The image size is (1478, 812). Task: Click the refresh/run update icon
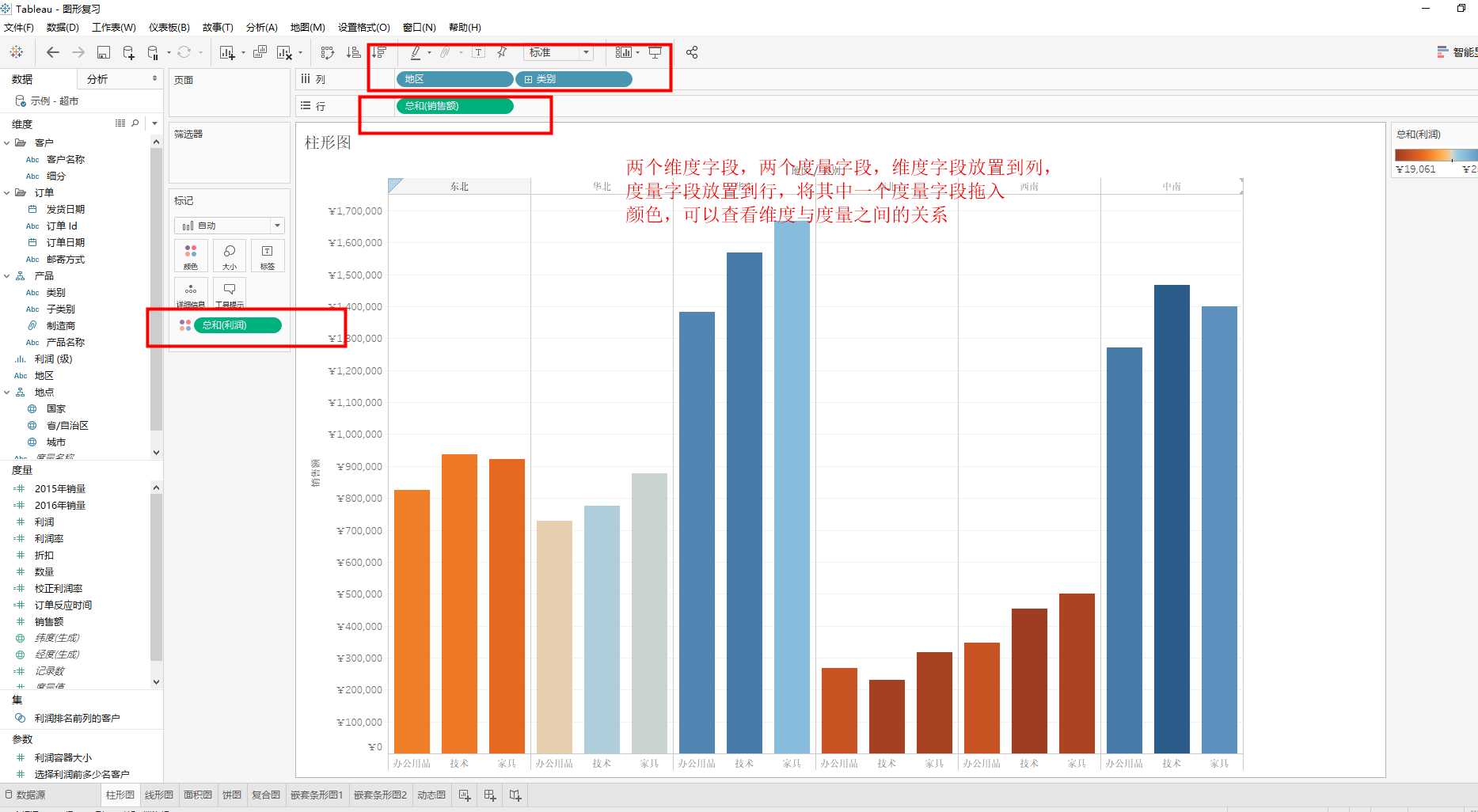pyautogui.click(x=184, y=52)
